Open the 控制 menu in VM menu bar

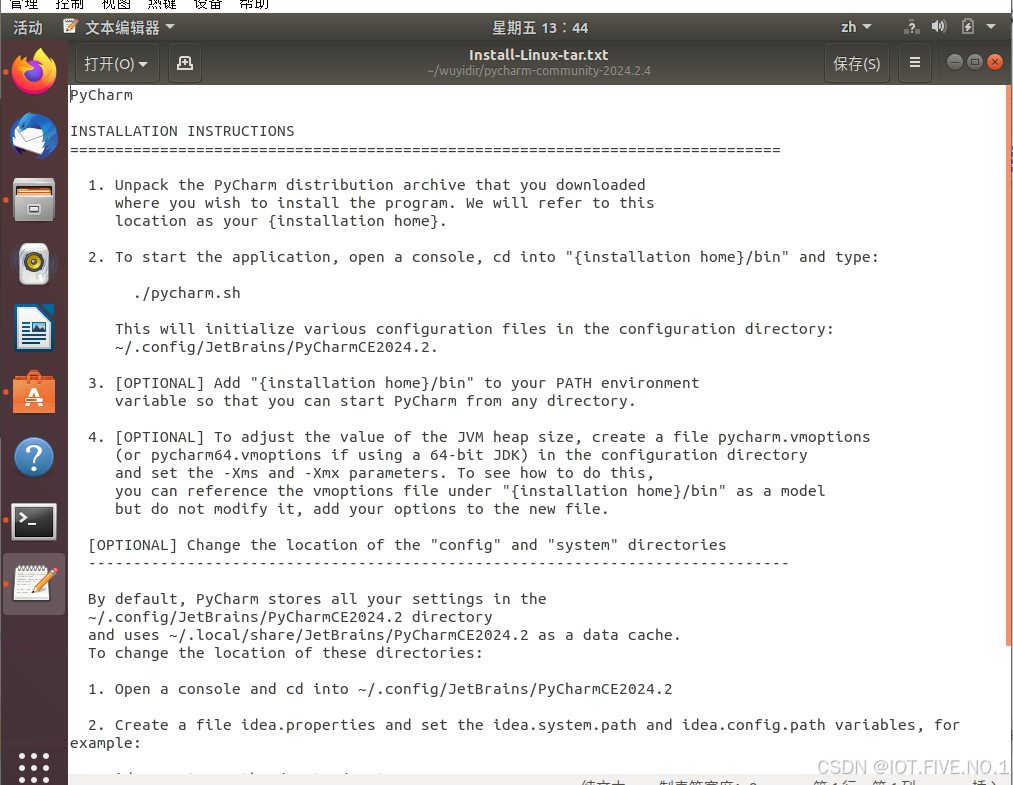coord(70,5)
